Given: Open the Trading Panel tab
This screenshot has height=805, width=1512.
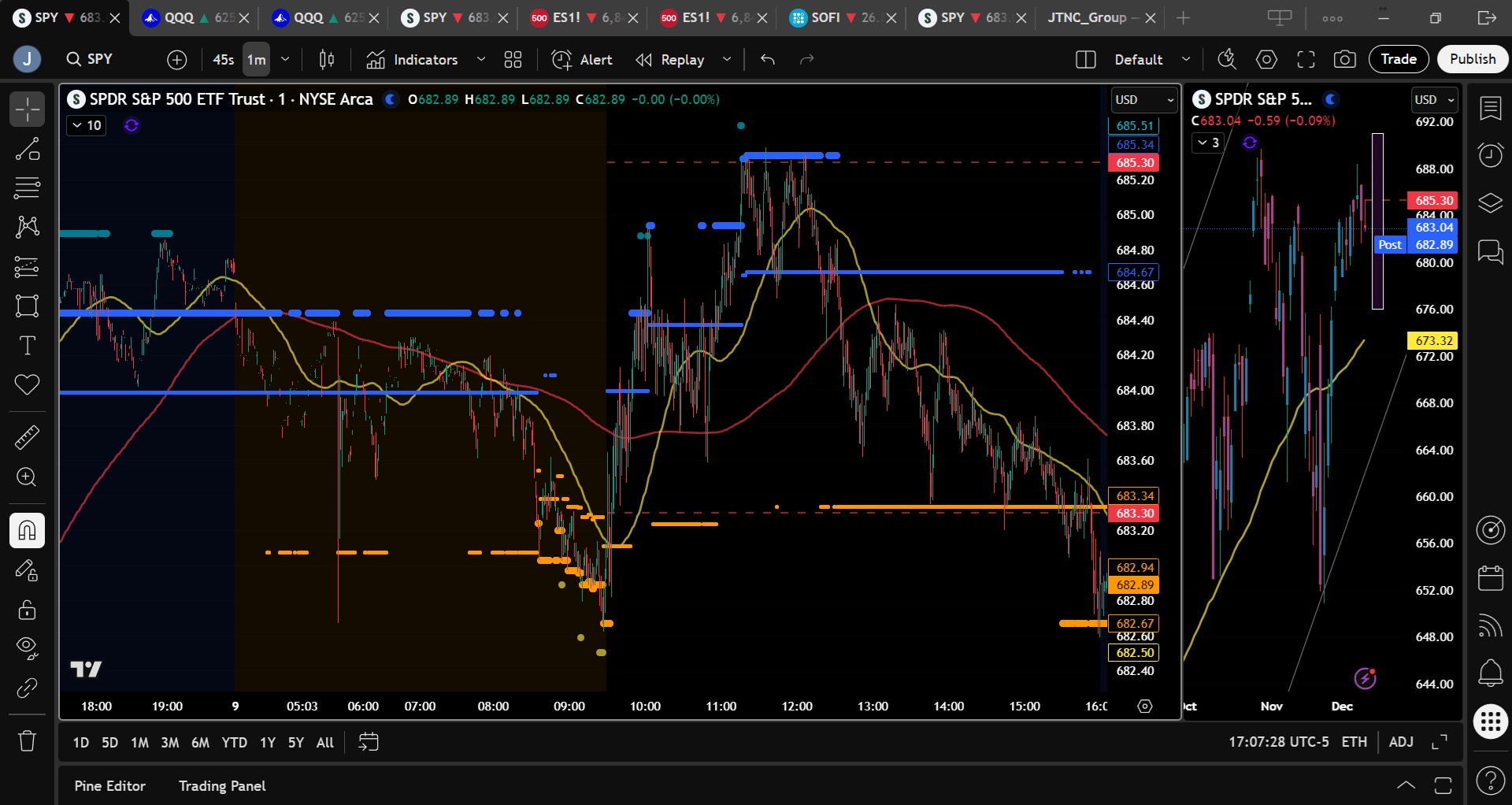Looking at the screenshot, I should (222, 786).
